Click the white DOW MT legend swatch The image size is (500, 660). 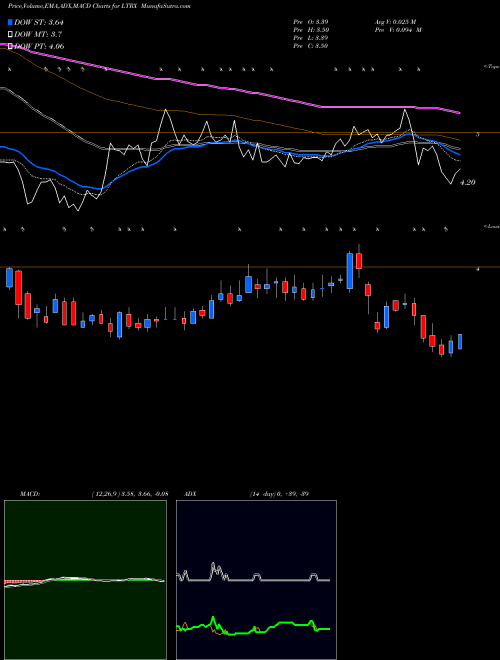[x=11, y=34]
